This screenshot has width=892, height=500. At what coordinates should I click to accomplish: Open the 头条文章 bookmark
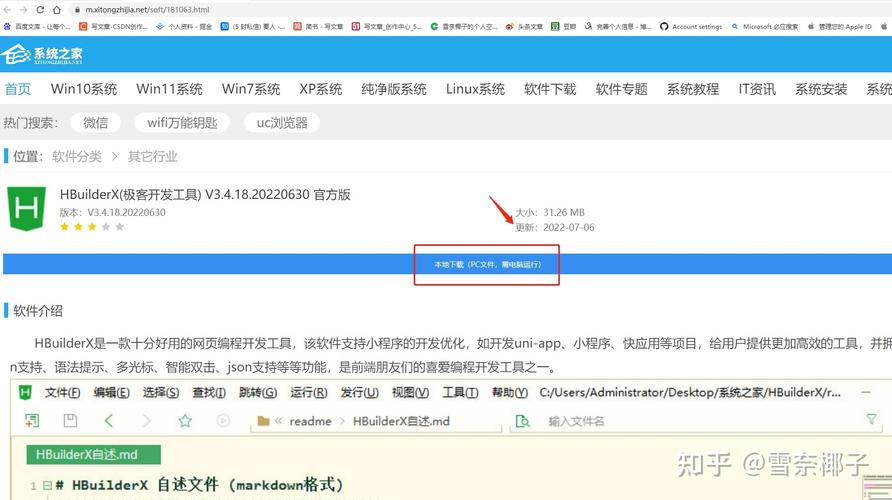click(524, 27)
